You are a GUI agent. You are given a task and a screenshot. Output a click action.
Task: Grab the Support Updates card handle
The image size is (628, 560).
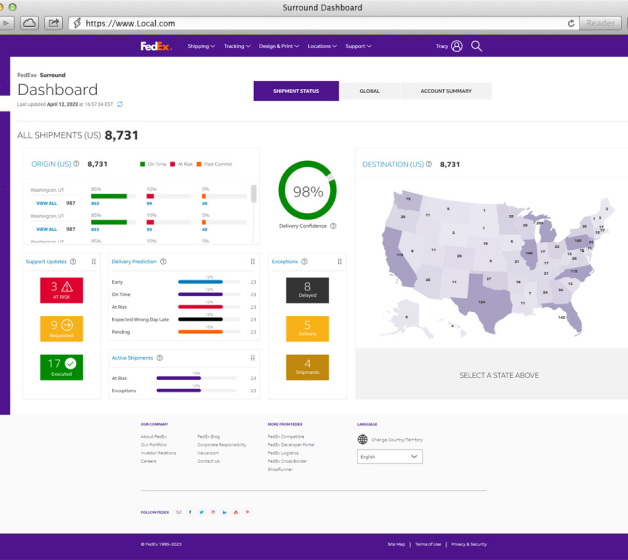(x=94, y=262)
